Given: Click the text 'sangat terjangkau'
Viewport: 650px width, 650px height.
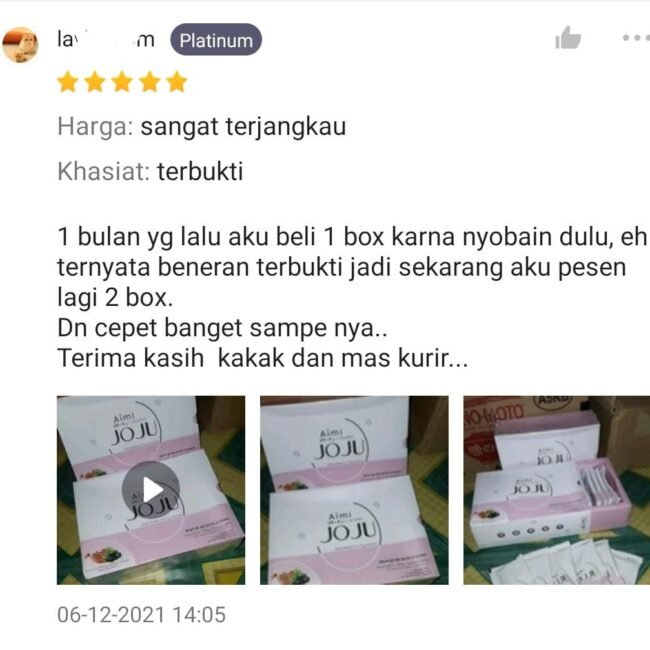Looking at the screenshot, I should click(243, 126).
